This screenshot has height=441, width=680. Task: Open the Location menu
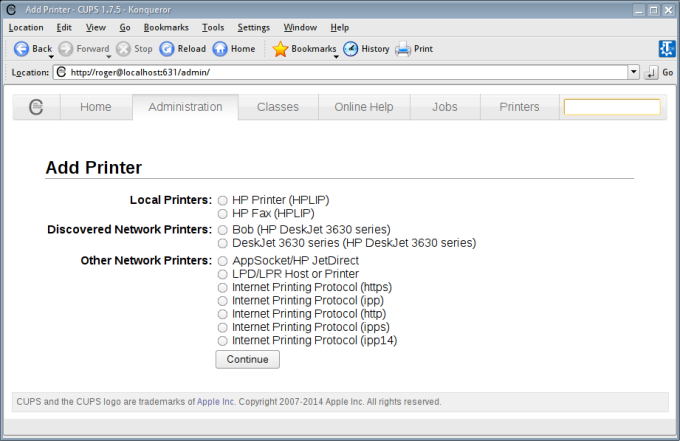pyautogui.click(x=26, y=28)
